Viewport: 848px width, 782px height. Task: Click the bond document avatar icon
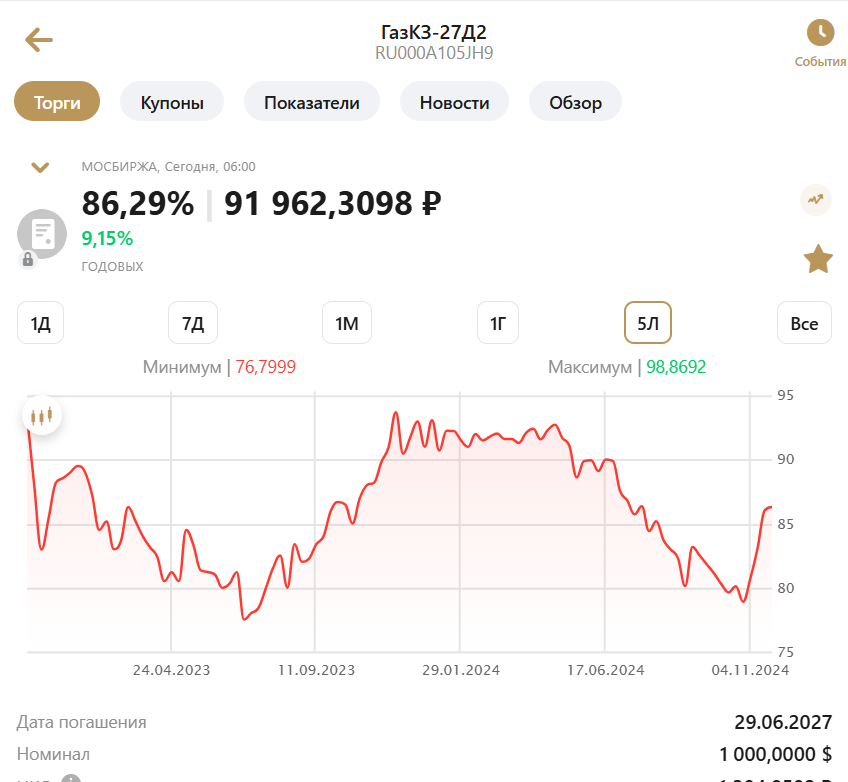(x=42, y=234)
